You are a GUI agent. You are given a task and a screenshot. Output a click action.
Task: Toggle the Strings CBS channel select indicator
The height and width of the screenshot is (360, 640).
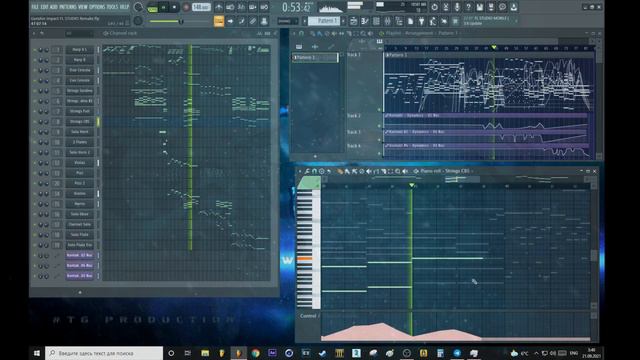(x=98, y=122)
